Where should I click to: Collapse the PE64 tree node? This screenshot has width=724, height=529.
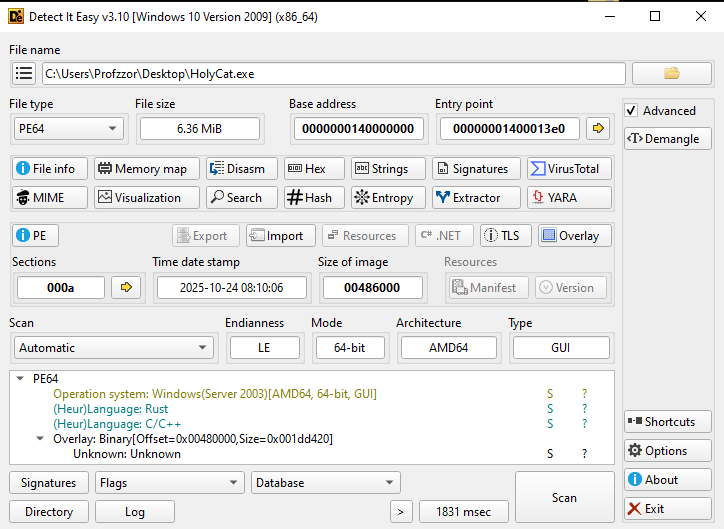pos(20,379)
